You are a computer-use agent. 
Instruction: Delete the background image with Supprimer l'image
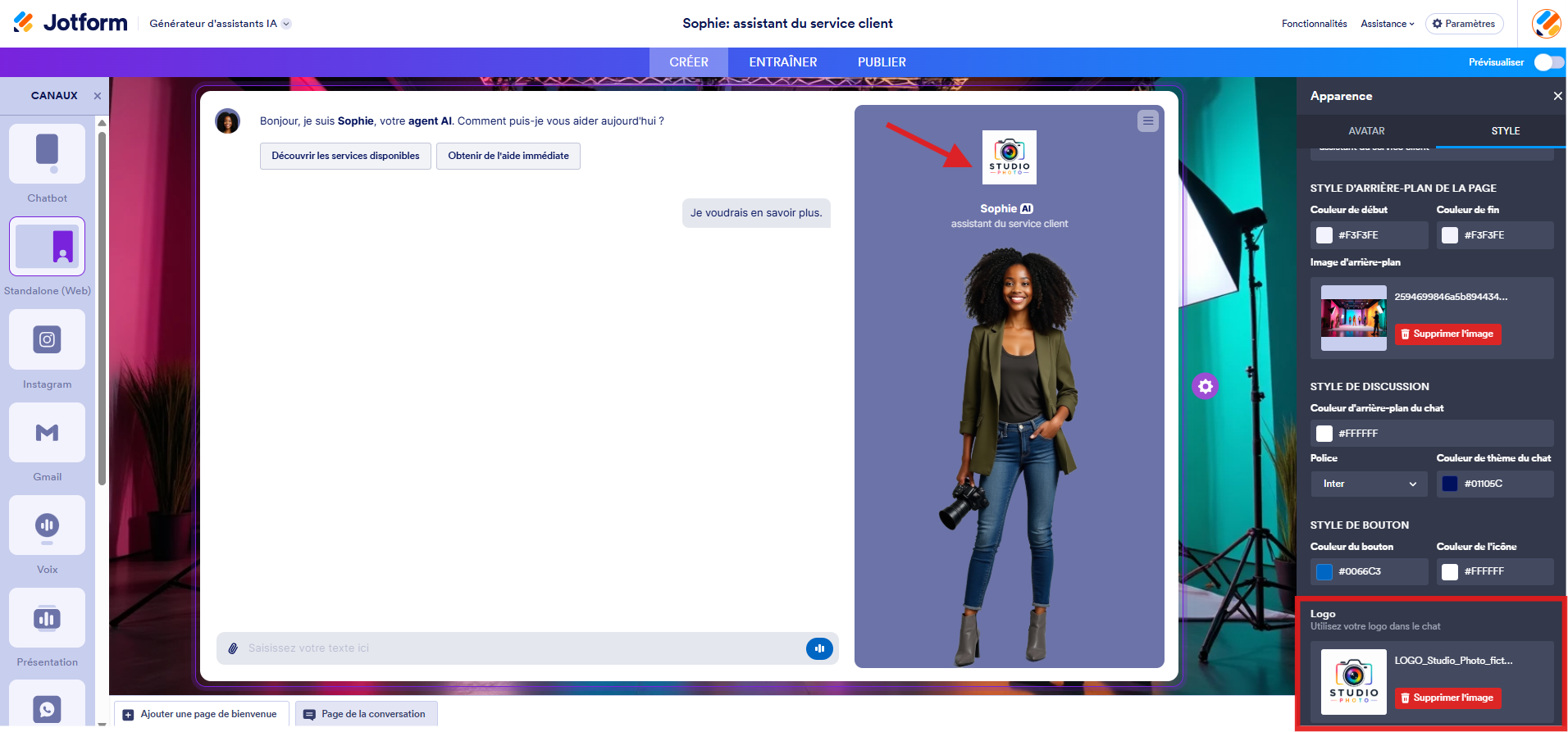tap(1448, 334)
